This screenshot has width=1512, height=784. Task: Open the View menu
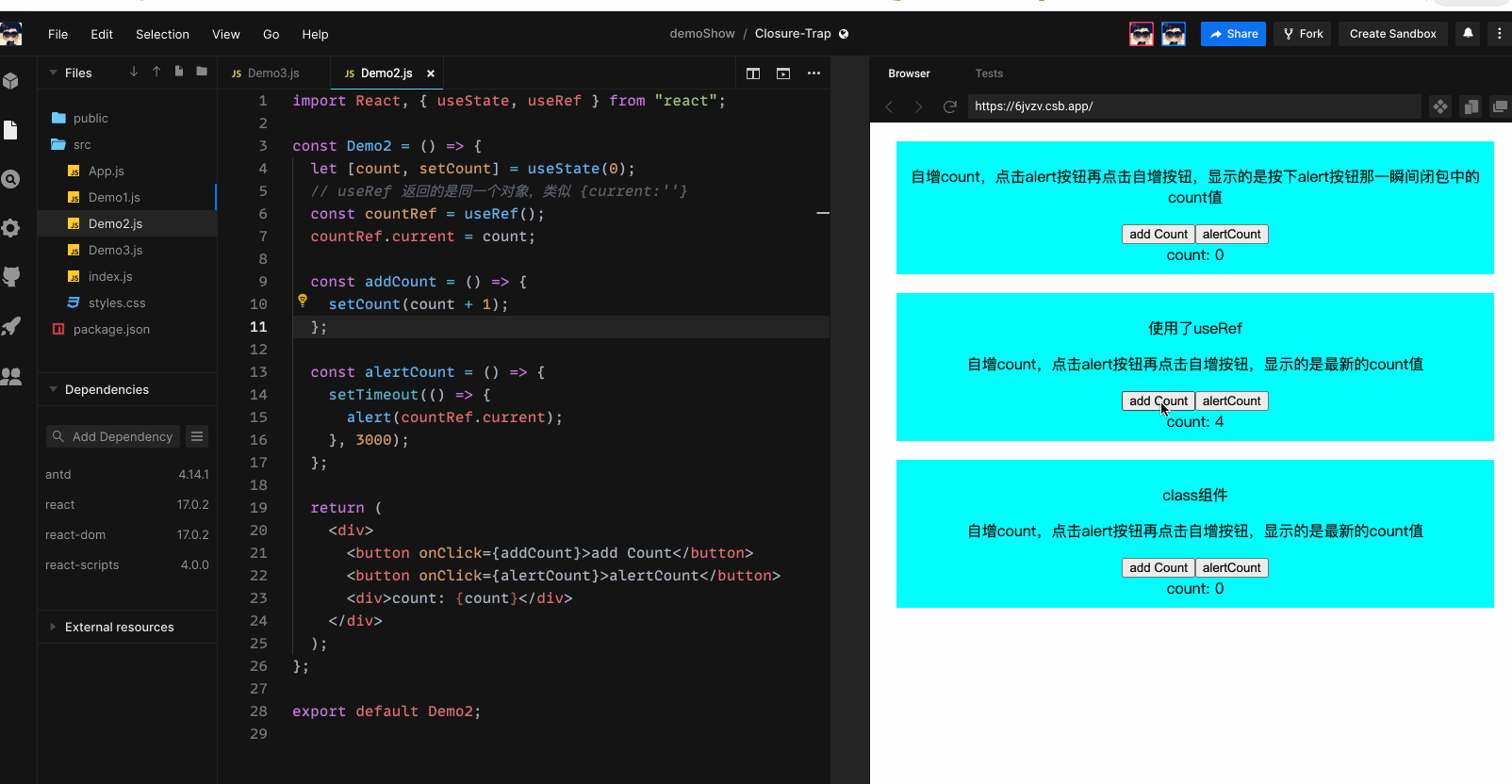[226, 34]
